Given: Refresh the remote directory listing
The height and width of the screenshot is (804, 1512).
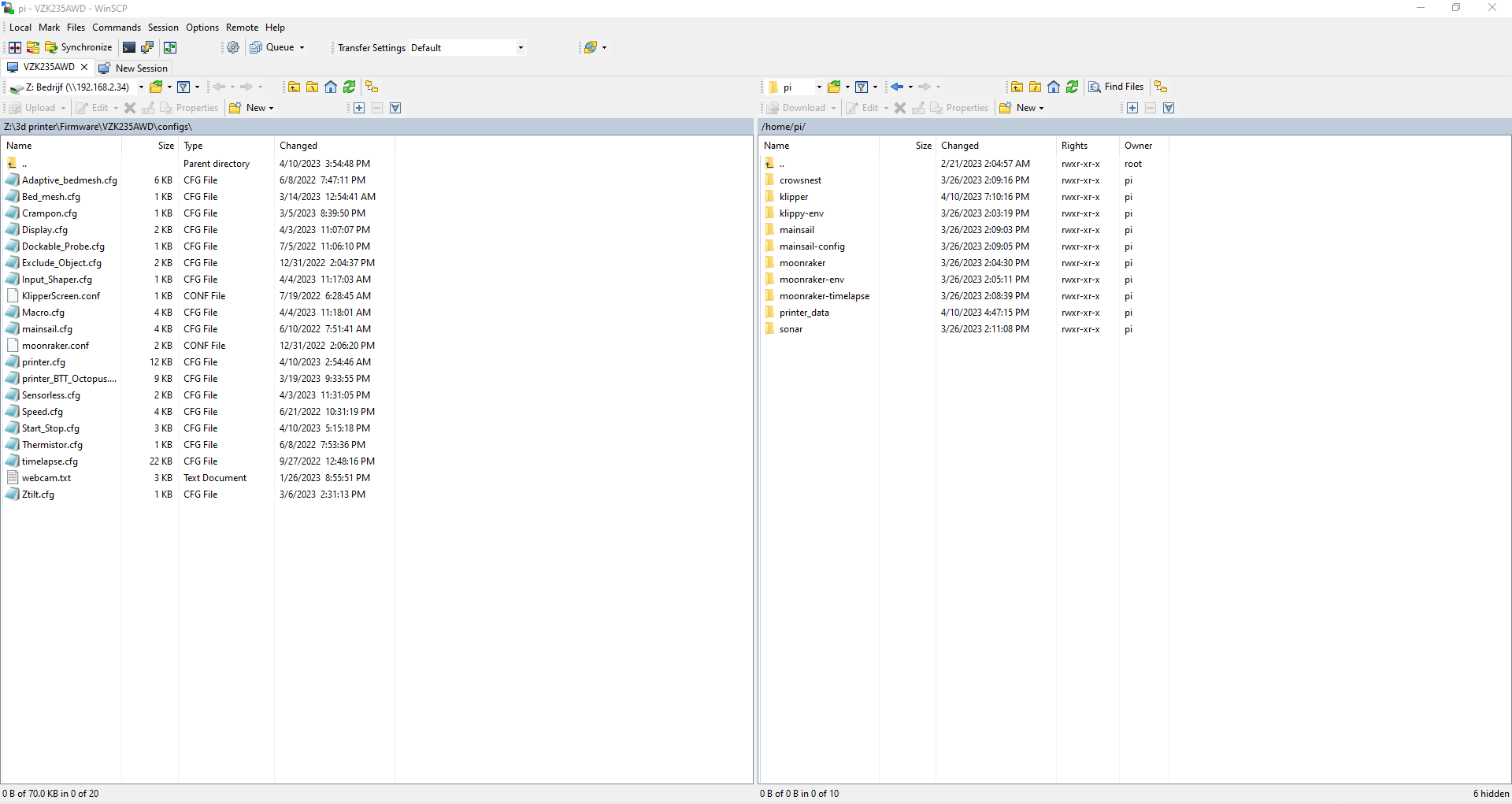Looking at the screenshot, I should 1072,87.
